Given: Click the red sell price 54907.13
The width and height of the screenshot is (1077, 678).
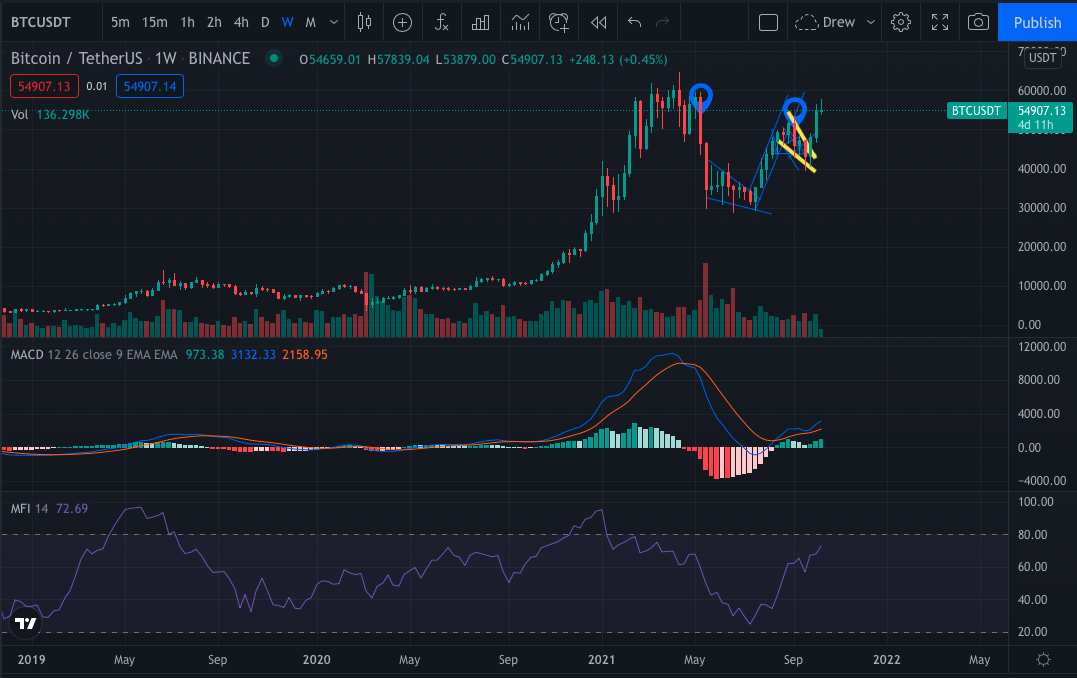Looking at the screenshot, I should (44, 87).
